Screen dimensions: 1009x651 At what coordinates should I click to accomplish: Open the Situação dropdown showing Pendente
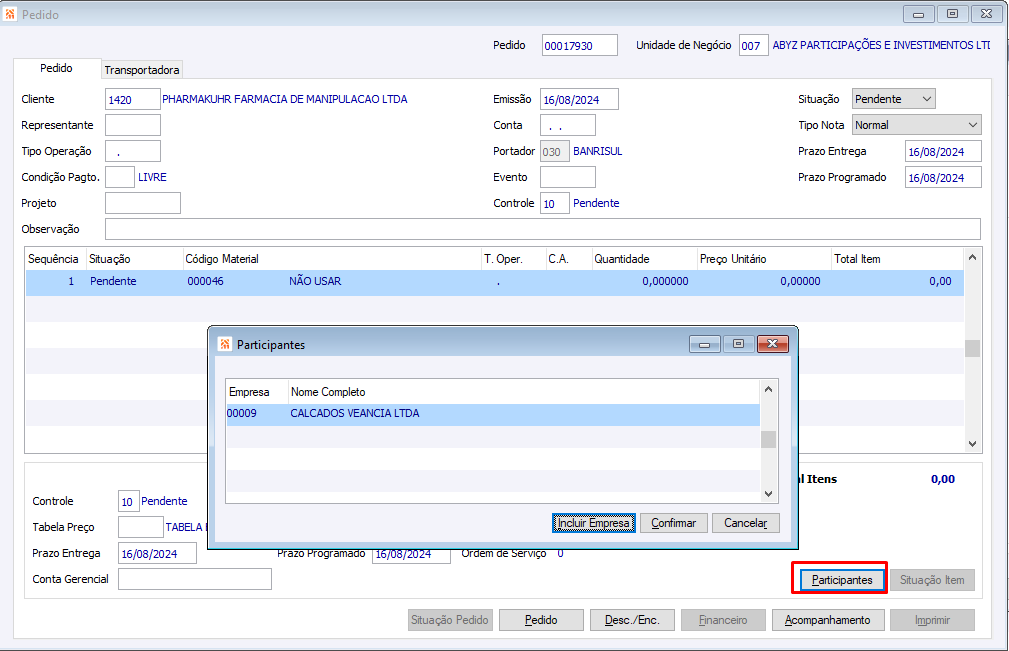pyautogui.click(x=893, y=99)
